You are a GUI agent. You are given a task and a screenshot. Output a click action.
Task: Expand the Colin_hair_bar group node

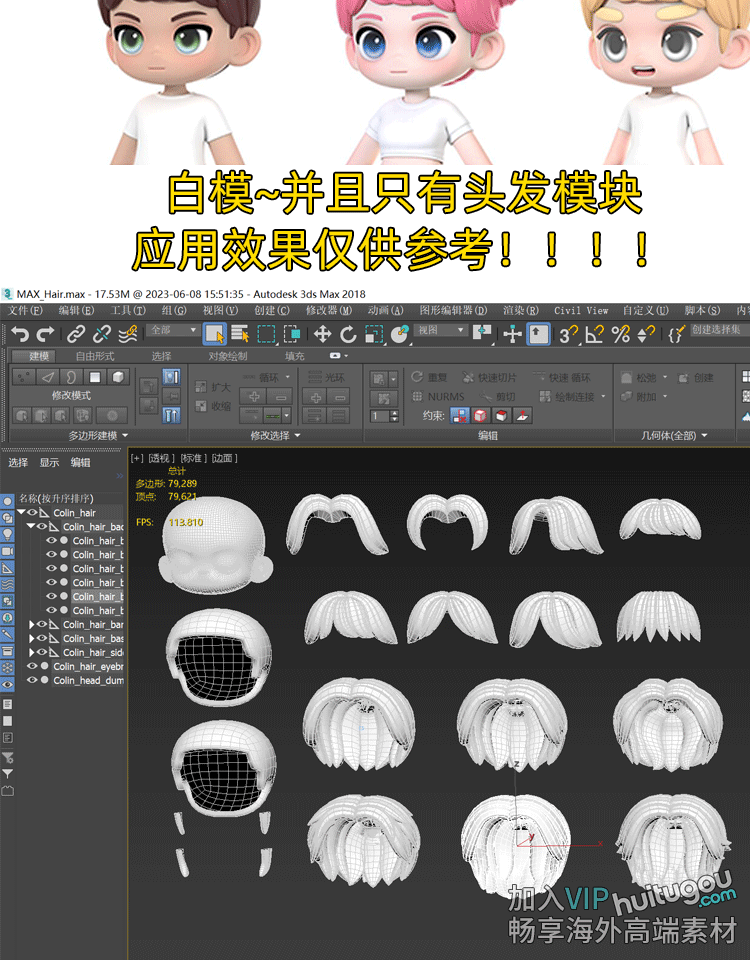31,624
